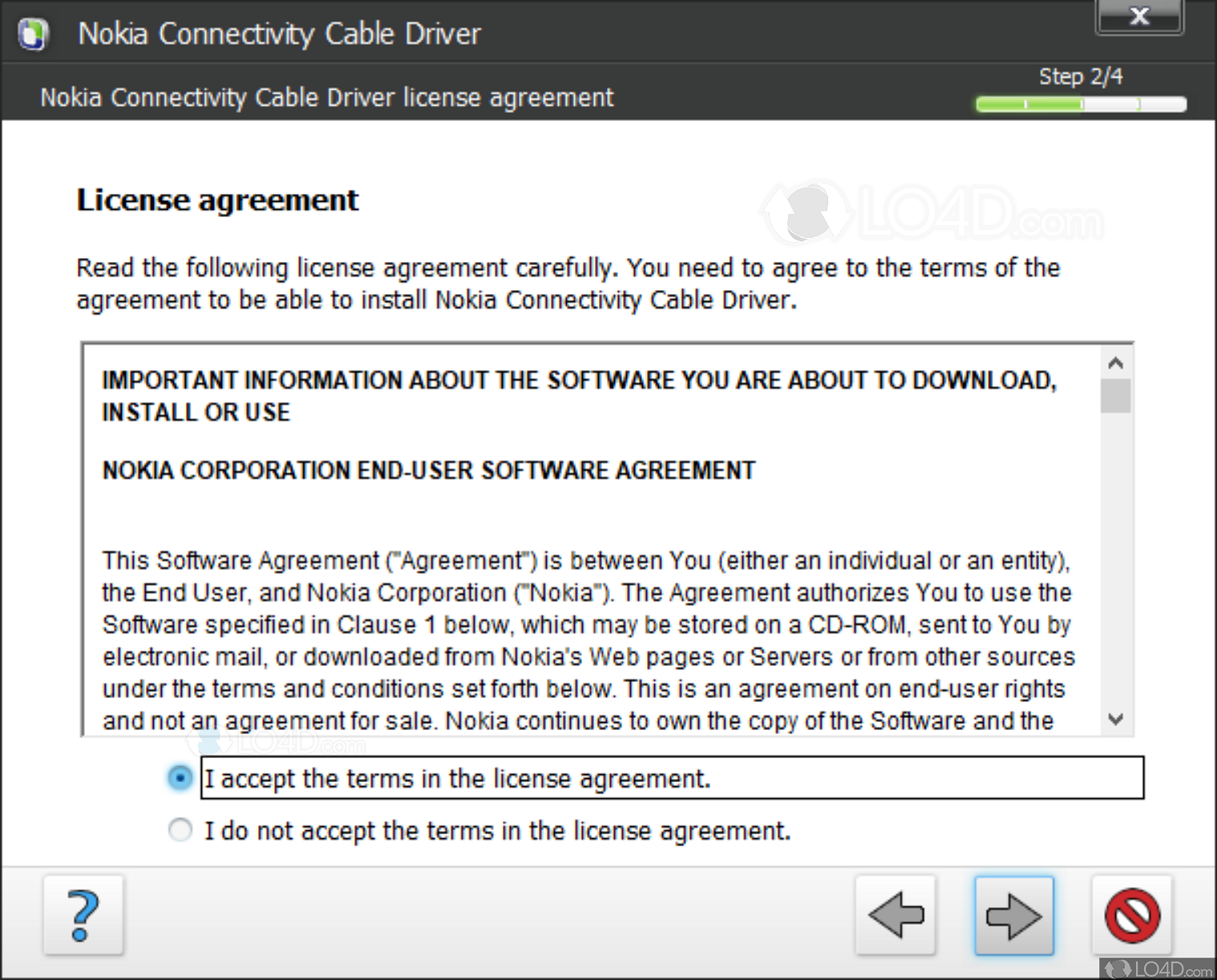This screenshot has height=980, width=1217.
Task: Proceed with the right arrow next button
Action: 1014,915
